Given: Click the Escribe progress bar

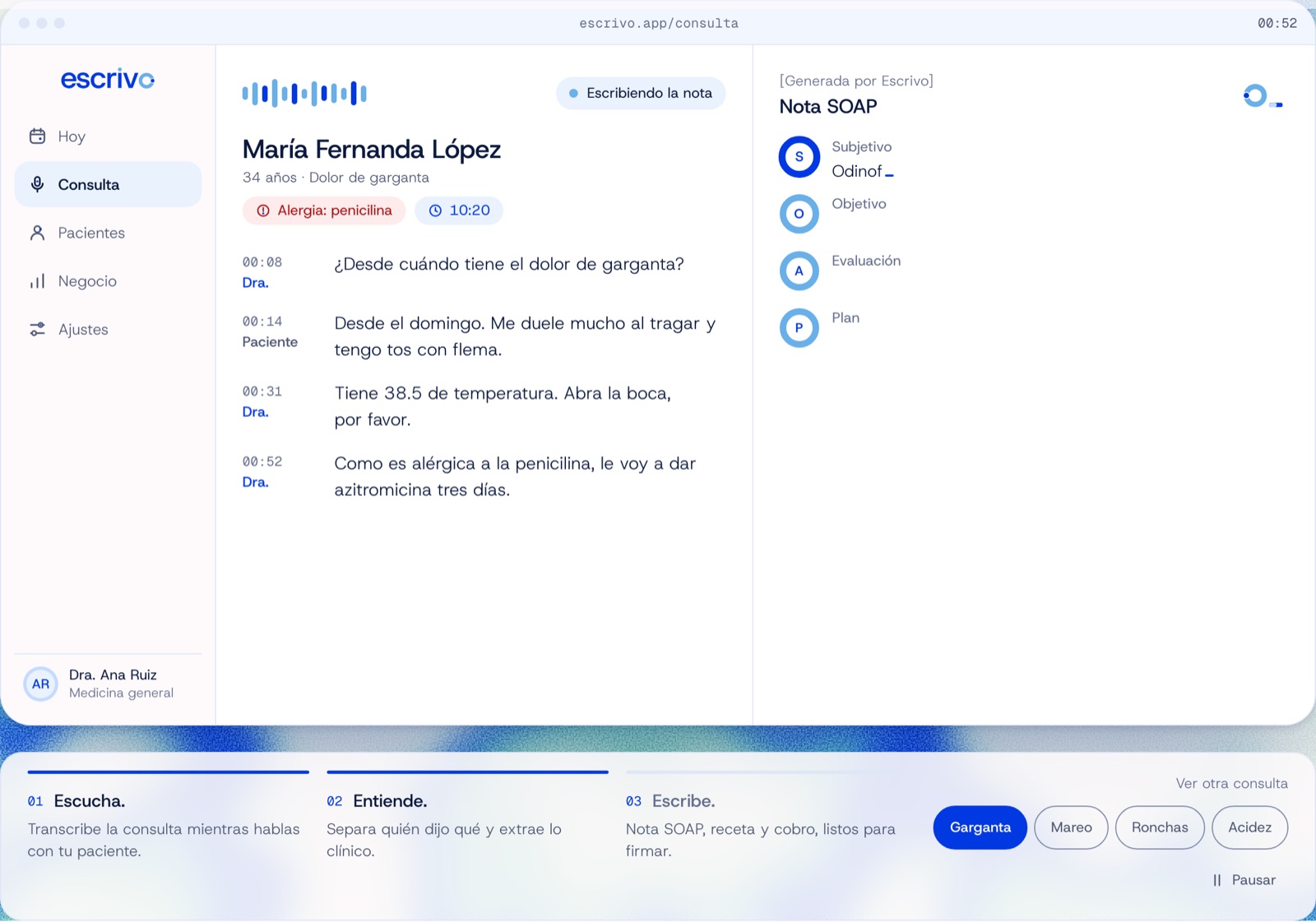Looking at the screenshot, I should (766, 772).
